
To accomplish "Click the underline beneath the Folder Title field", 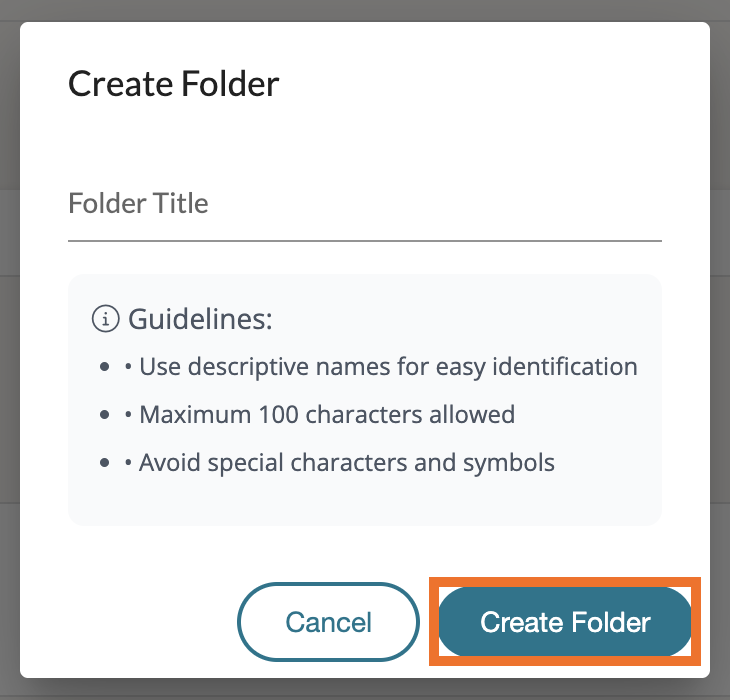I will coord(364,240).
